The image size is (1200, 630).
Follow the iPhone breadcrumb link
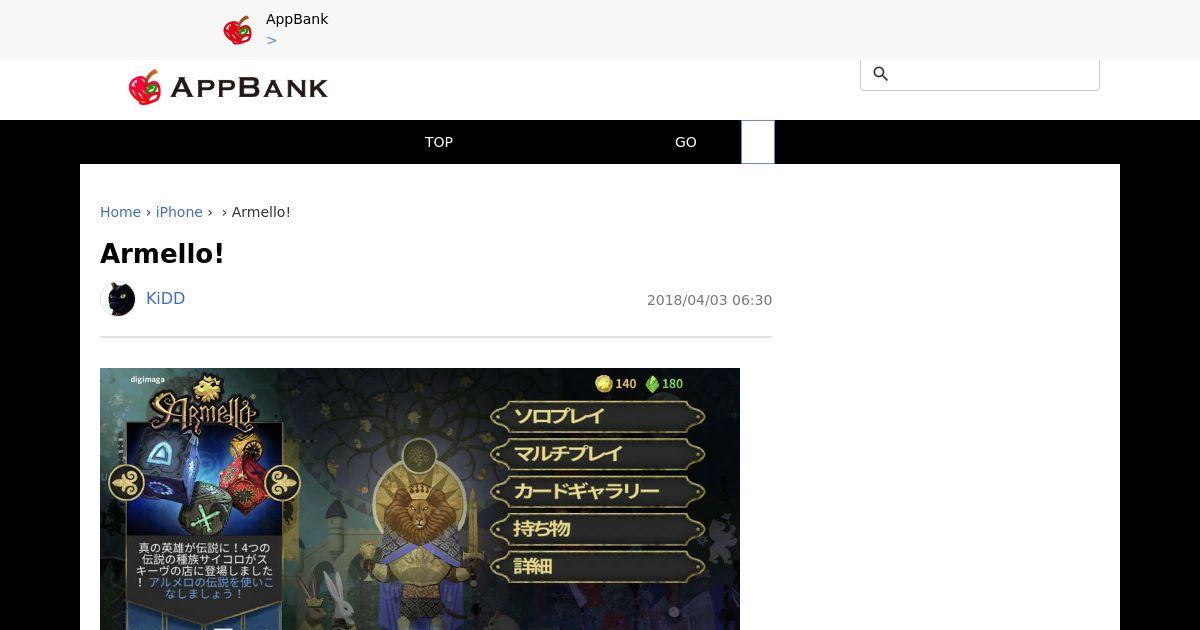coord(179,212)
